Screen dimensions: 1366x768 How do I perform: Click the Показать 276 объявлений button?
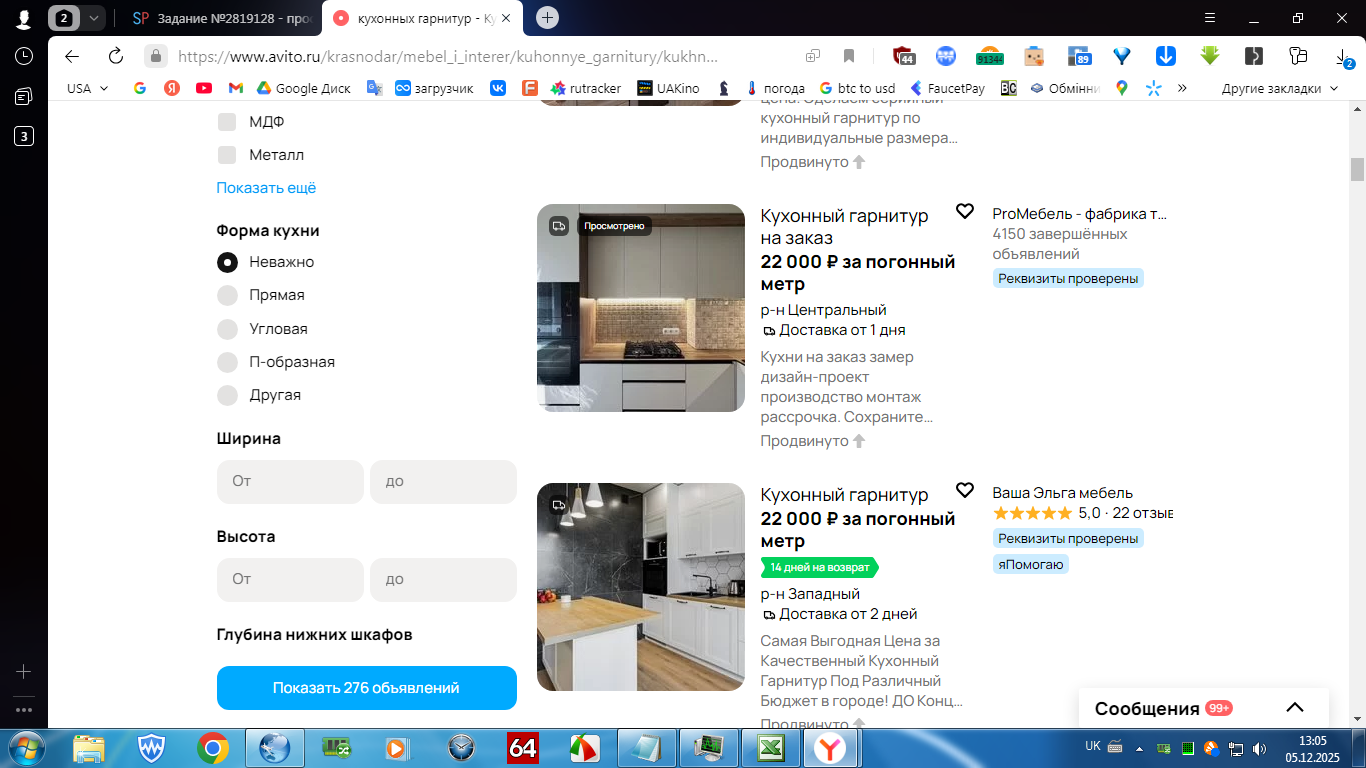point(367,688)
